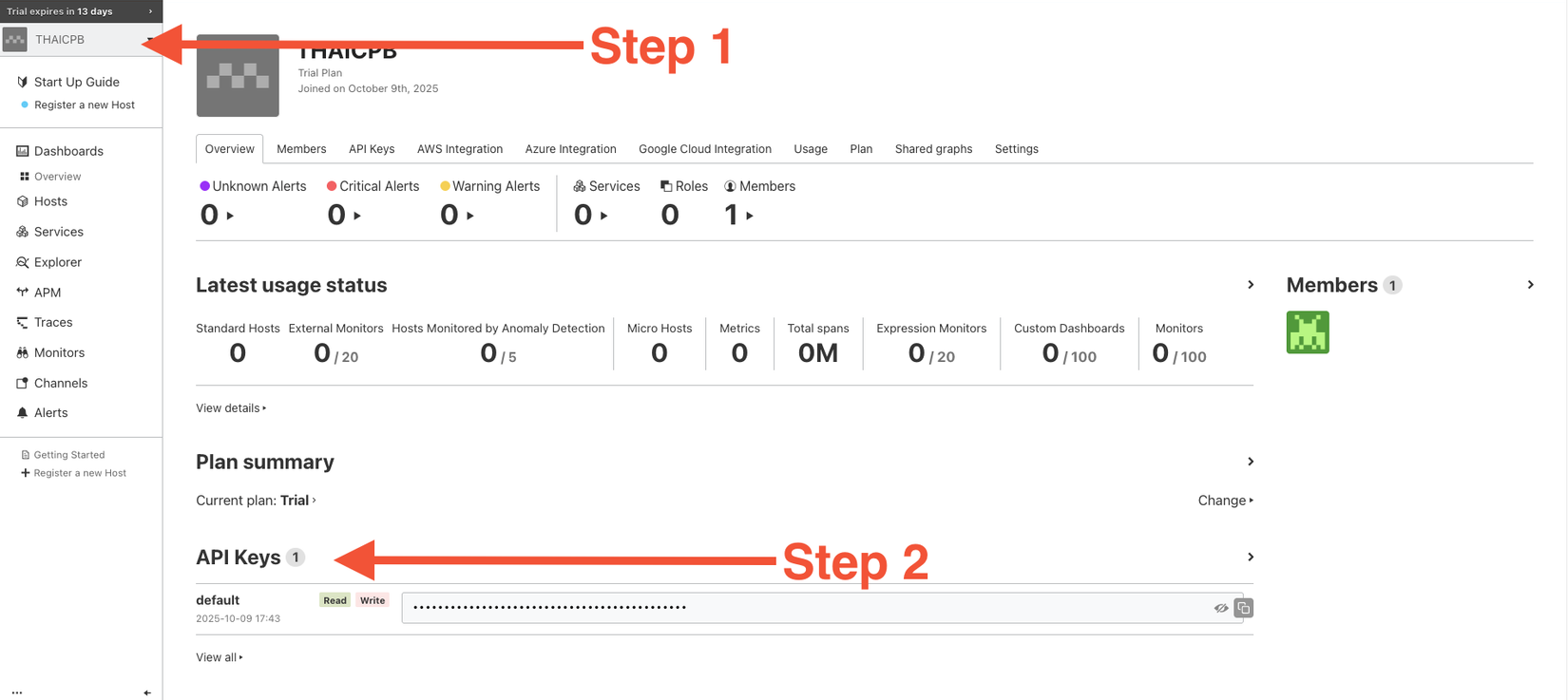This screenshot has height=700, width=1568.
Task: Click the View details link
Action: coord(231,408)
